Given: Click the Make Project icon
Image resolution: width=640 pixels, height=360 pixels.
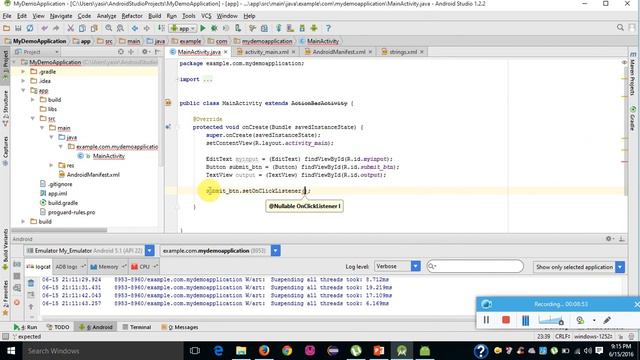Looking at the screenshot, I should tap(161, 28).
